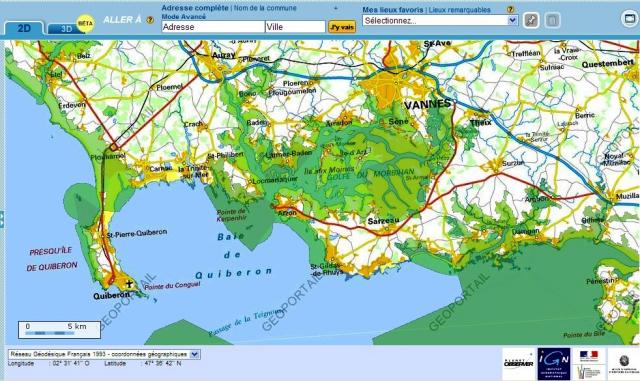The width and height of the screenshot is (640, 381).
Task: Select the Nom de la commune mode
Action: tap(265, 8)
